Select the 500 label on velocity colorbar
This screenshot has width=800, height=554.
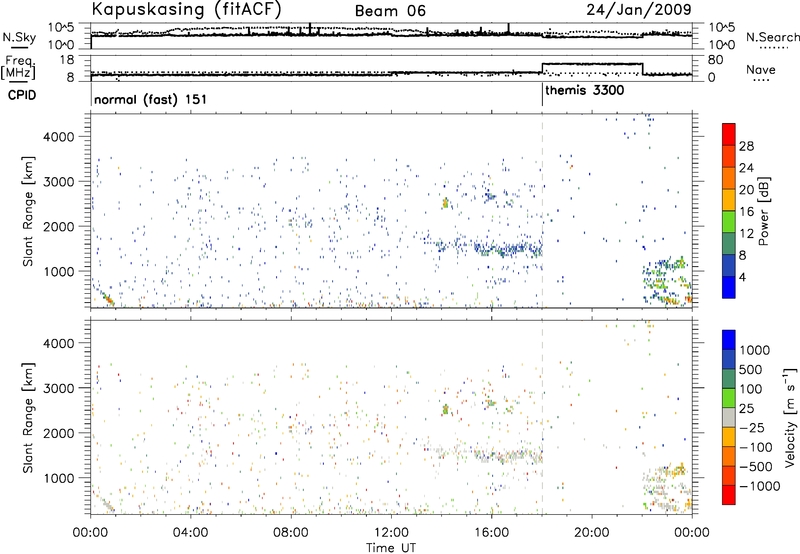[751, 370]
